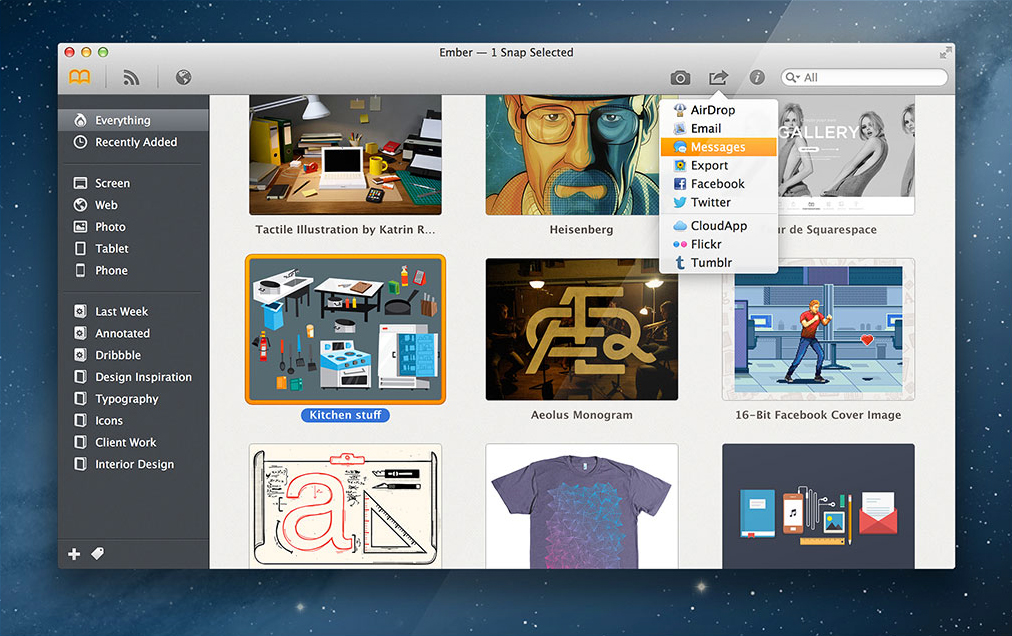Select the Last Week smart collection

pyautogui.click(x=133, y=312)
